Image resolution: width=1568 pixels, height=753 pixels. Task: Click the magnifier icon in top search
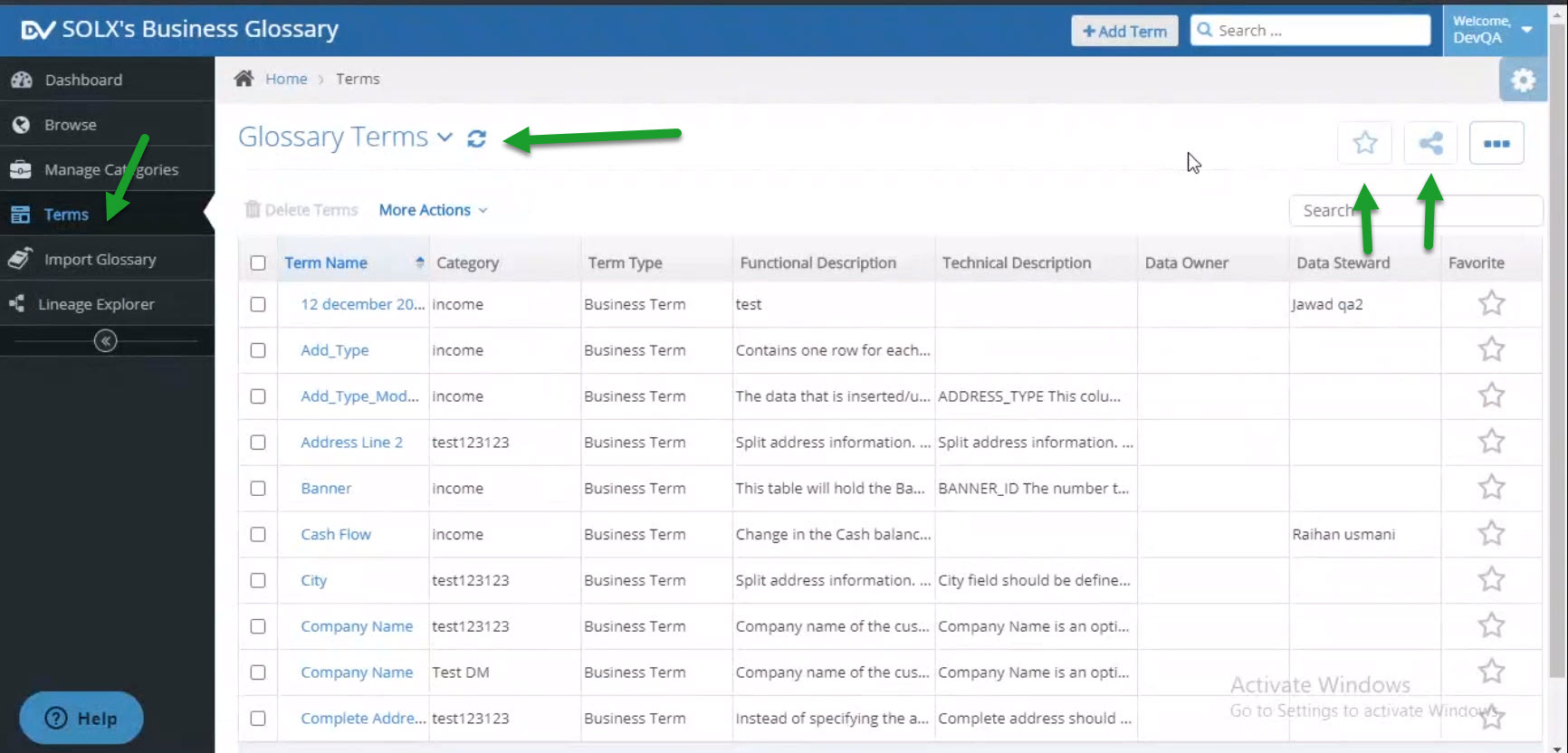(x=1204, y=30)
